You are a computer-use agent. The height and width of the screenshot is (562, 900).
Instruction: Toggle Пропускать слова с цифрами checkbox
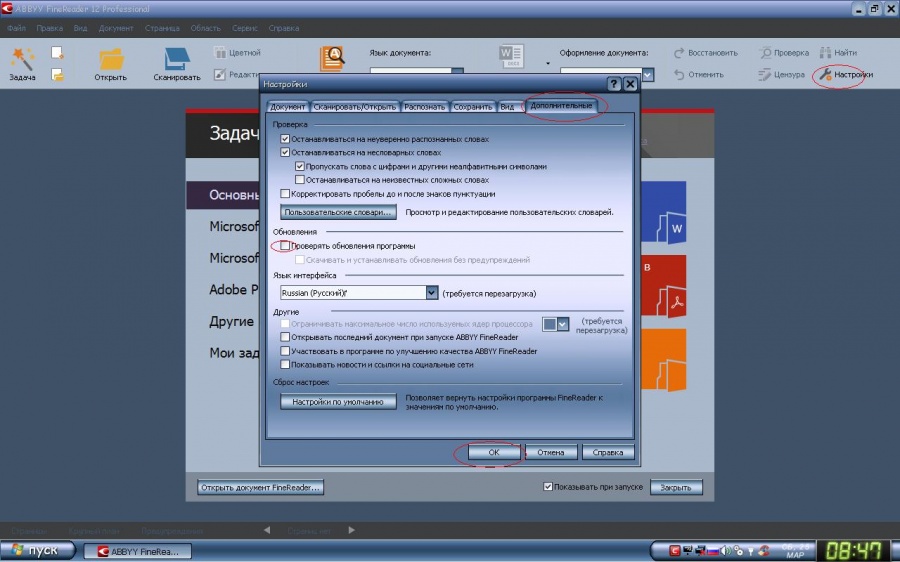click(300, 166)
